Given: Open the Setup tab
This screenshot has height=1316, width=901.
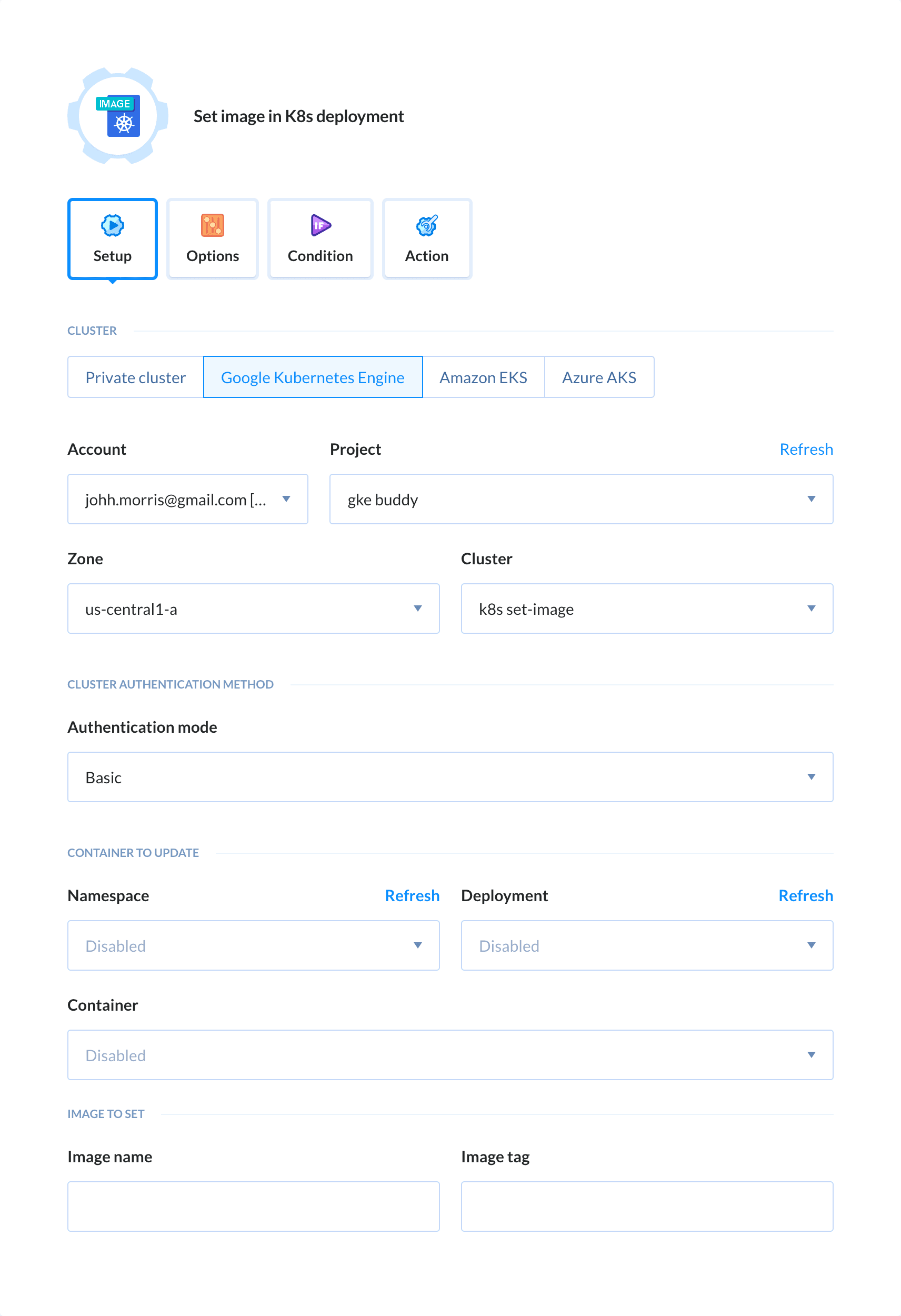Looking at the screenshot, I should pyautogui.click(x=112, y=239).
